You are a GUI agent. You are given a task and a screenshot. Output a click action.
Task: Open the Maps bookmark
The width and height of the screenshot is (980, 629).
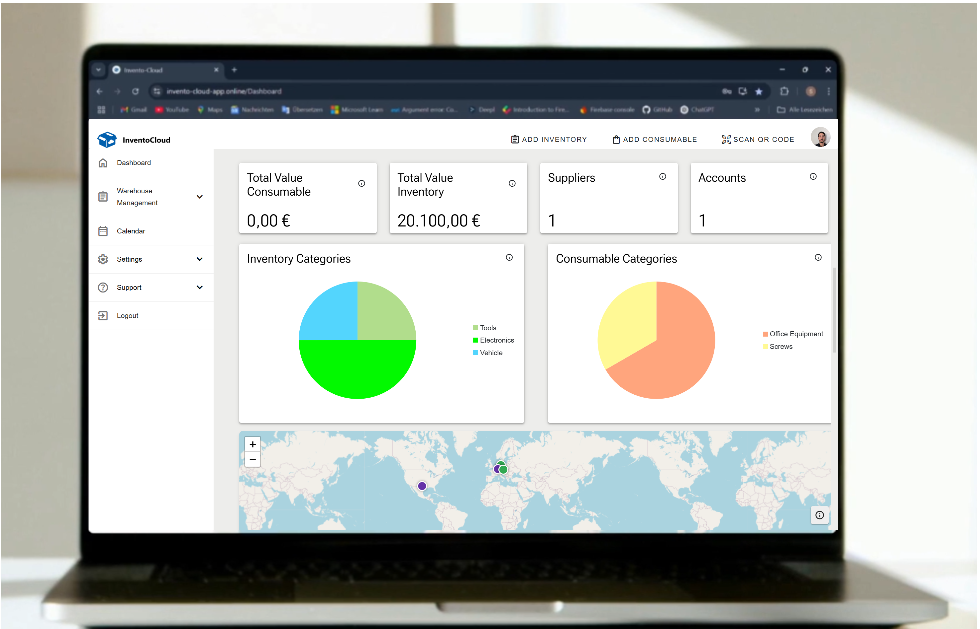tap(210, 109)
